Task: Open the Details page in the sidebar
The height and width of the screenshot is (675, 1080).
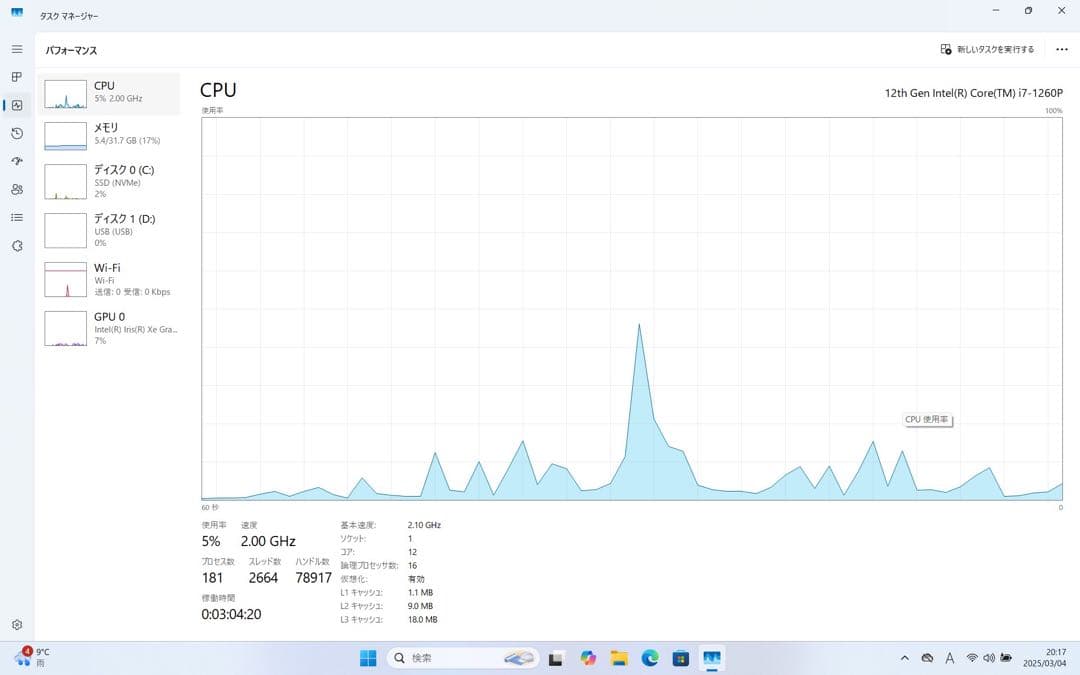Action: (16, 217)
